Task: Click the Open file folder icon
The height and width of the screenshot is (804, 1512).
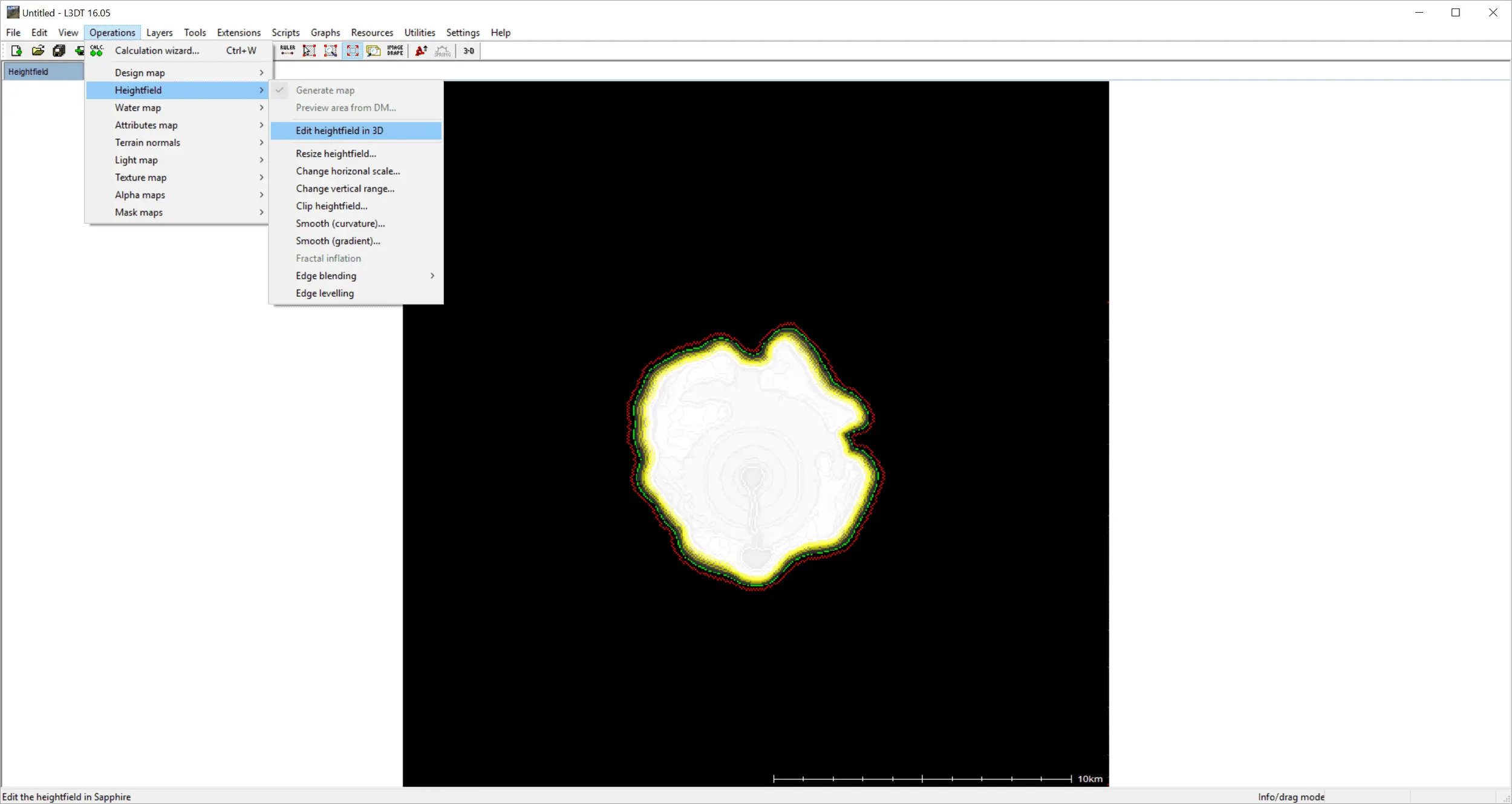Action: pyautogui.click(x=38, y=51)
